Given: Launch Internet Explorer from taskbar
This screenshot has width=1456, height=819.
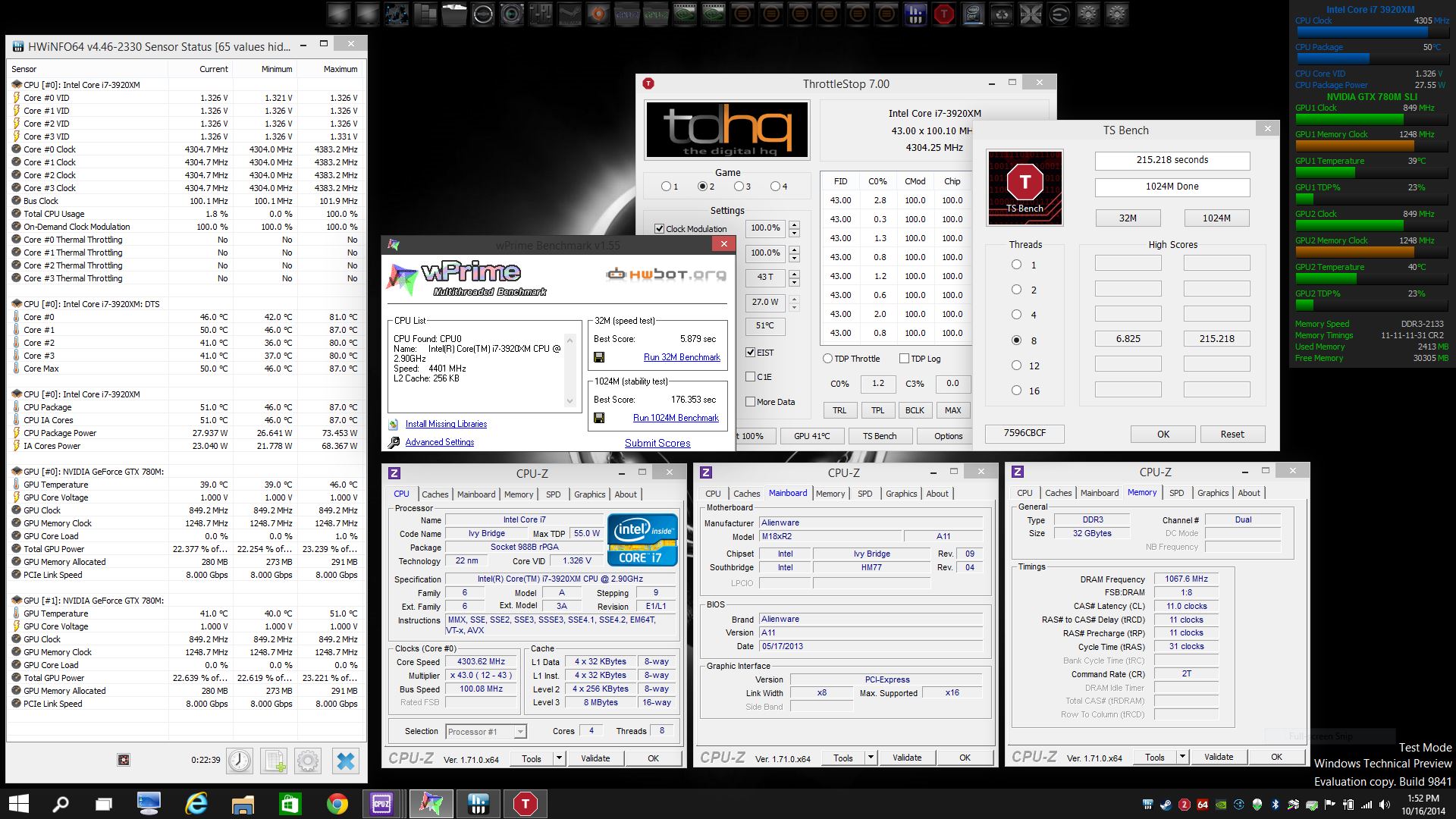Looking at the screenshot, I should tap(196, 804).
